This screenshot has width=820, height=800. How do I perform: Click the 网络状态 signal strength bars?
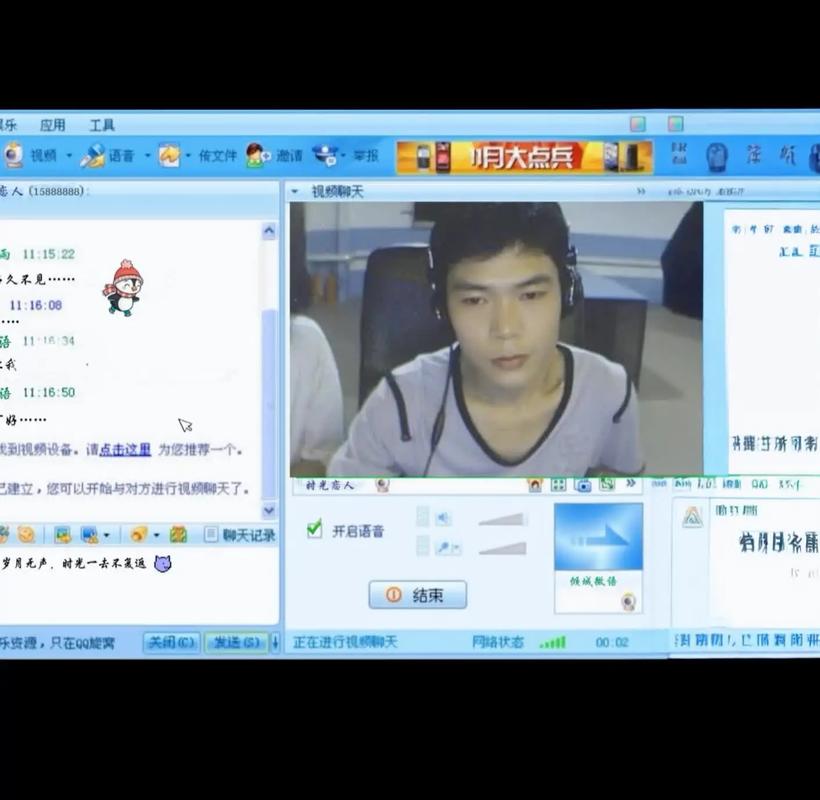tap(553, 643)
